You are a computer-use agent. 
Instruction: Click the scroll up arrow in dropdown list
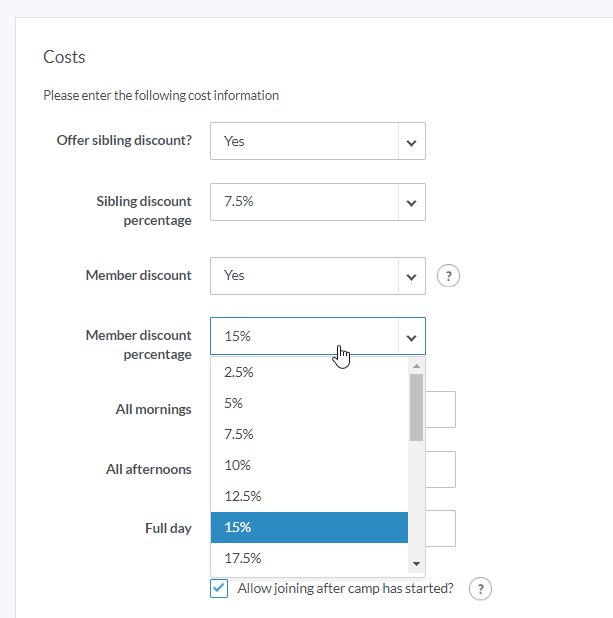click(416, 365)
